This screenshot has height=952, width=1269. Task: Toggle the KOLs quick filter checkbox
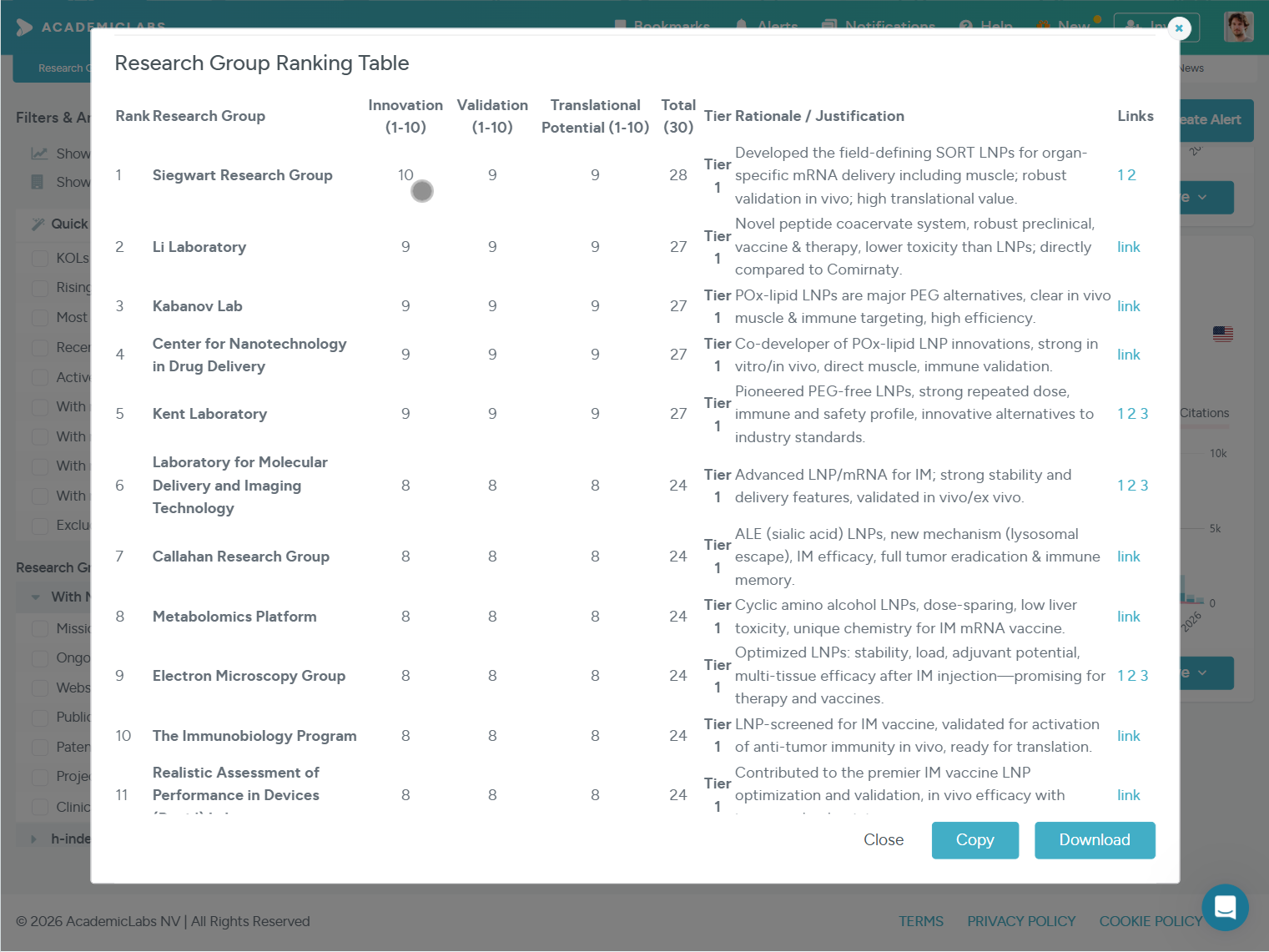point(39,258)
